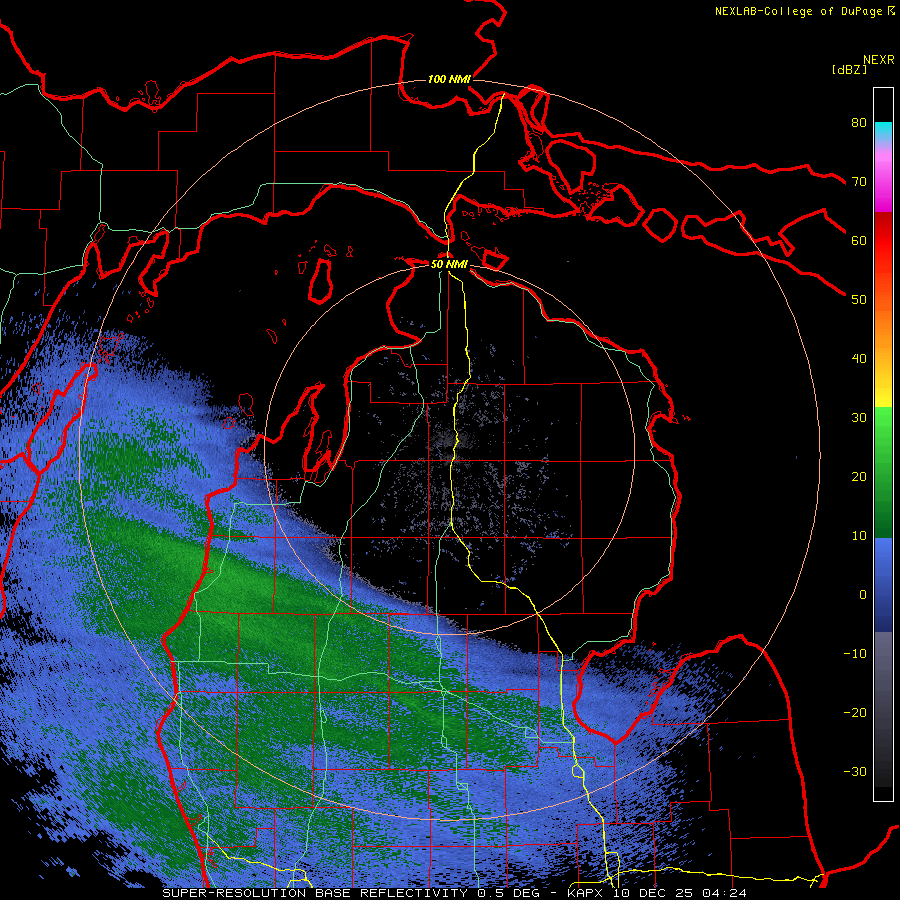Select the 60 value on dBZ scale
Image resolution: width=900 pixels, height=900 pixels.
859,240
